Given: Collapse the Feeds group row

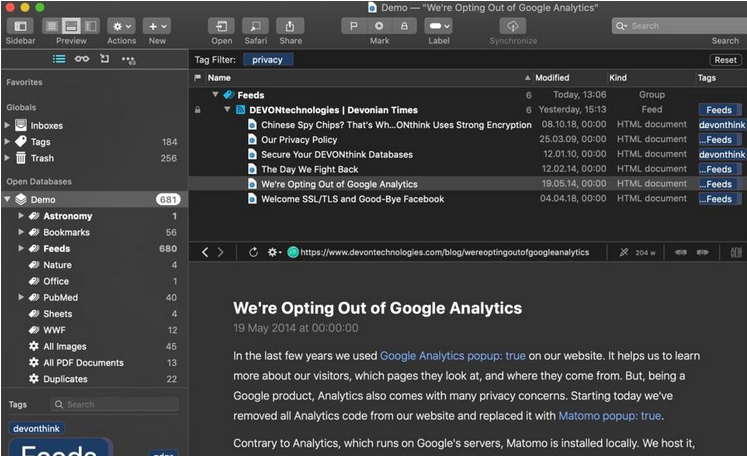Looking at the screenshot, I should (x=215, y=94).
